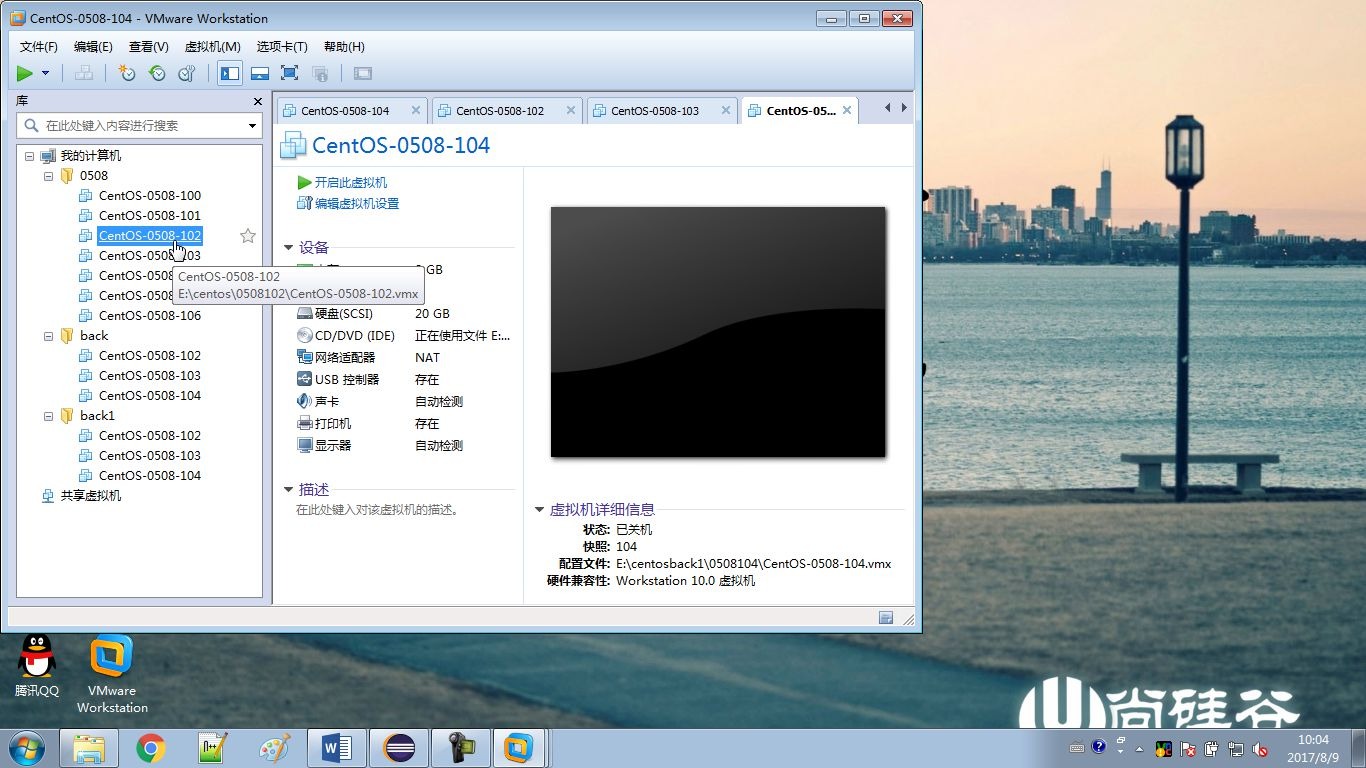Collapse the 描述 section triangle
Viewport: 1366px width, 768px height.
point(289,490)
